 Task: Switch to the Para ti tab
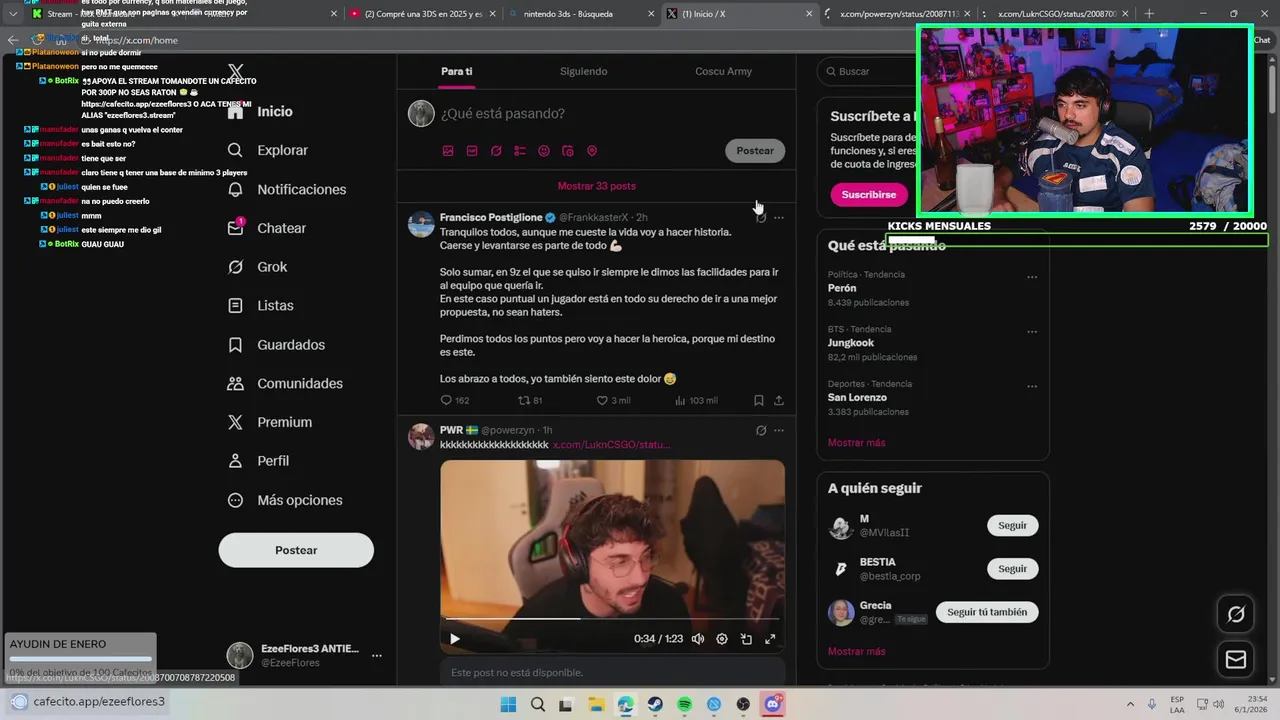pos(457,72)
